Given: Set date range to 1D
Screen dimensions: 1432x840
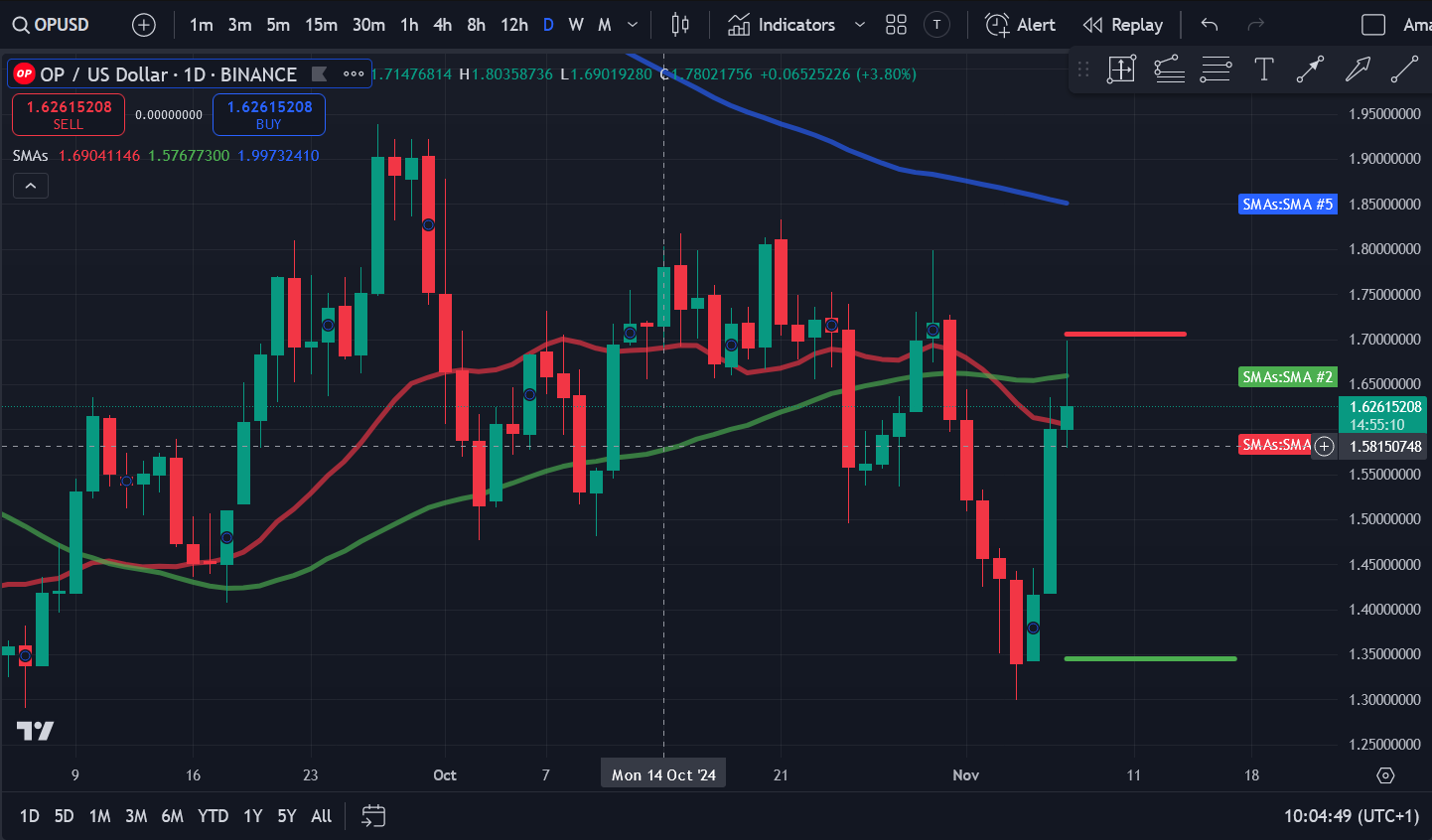Looking at the screenshot, I should tap(30, 816).
